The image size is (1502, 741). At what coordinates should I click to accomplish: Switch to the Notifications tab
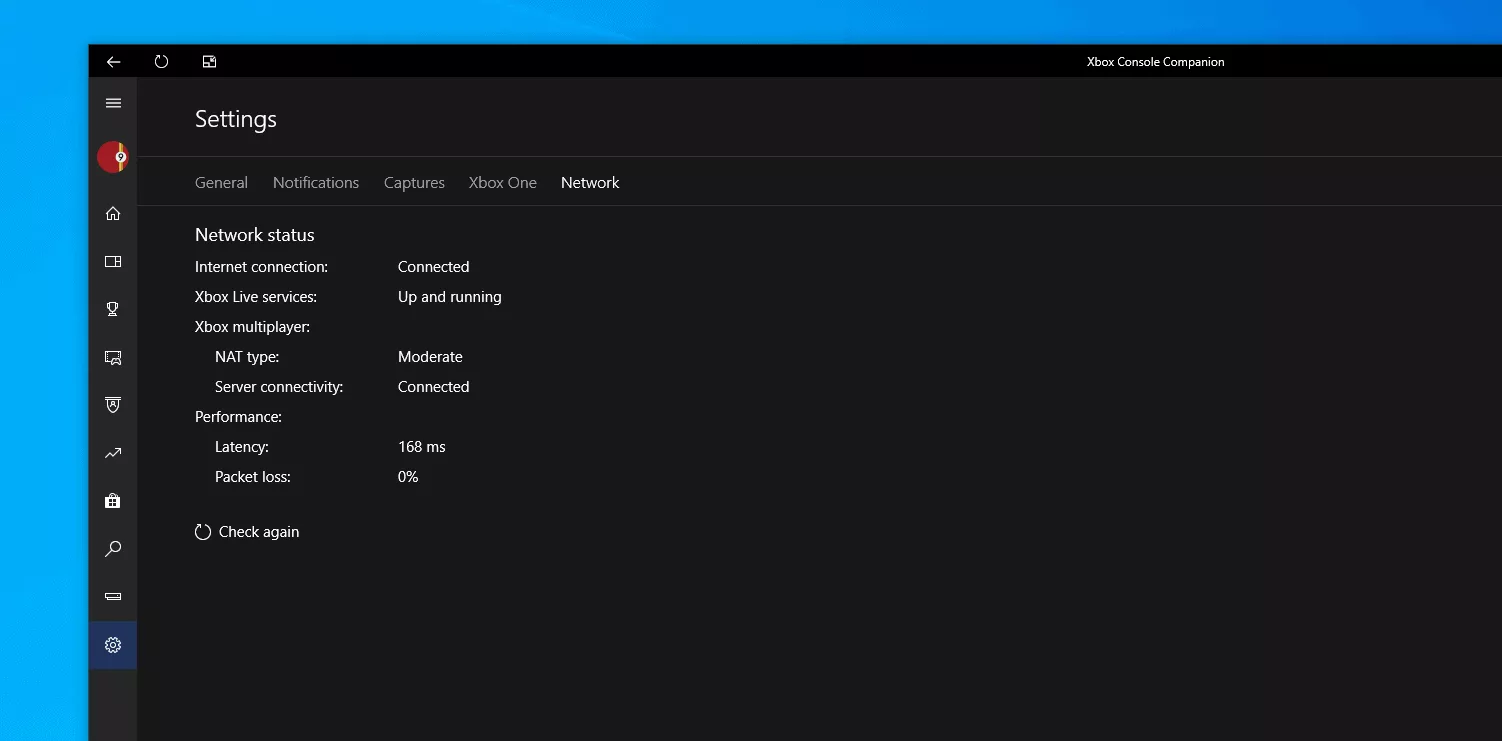tap(316, 183)
